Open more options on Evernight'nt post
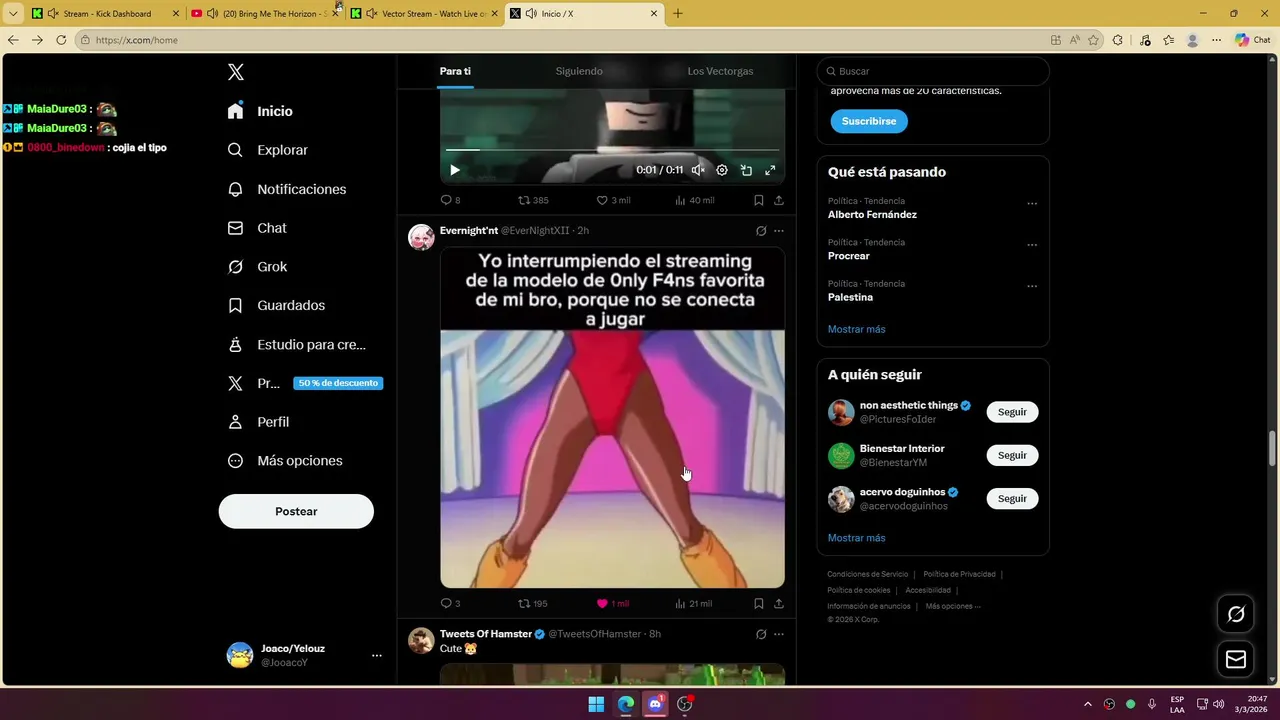The image size is (1280, 720). (779, 231)
